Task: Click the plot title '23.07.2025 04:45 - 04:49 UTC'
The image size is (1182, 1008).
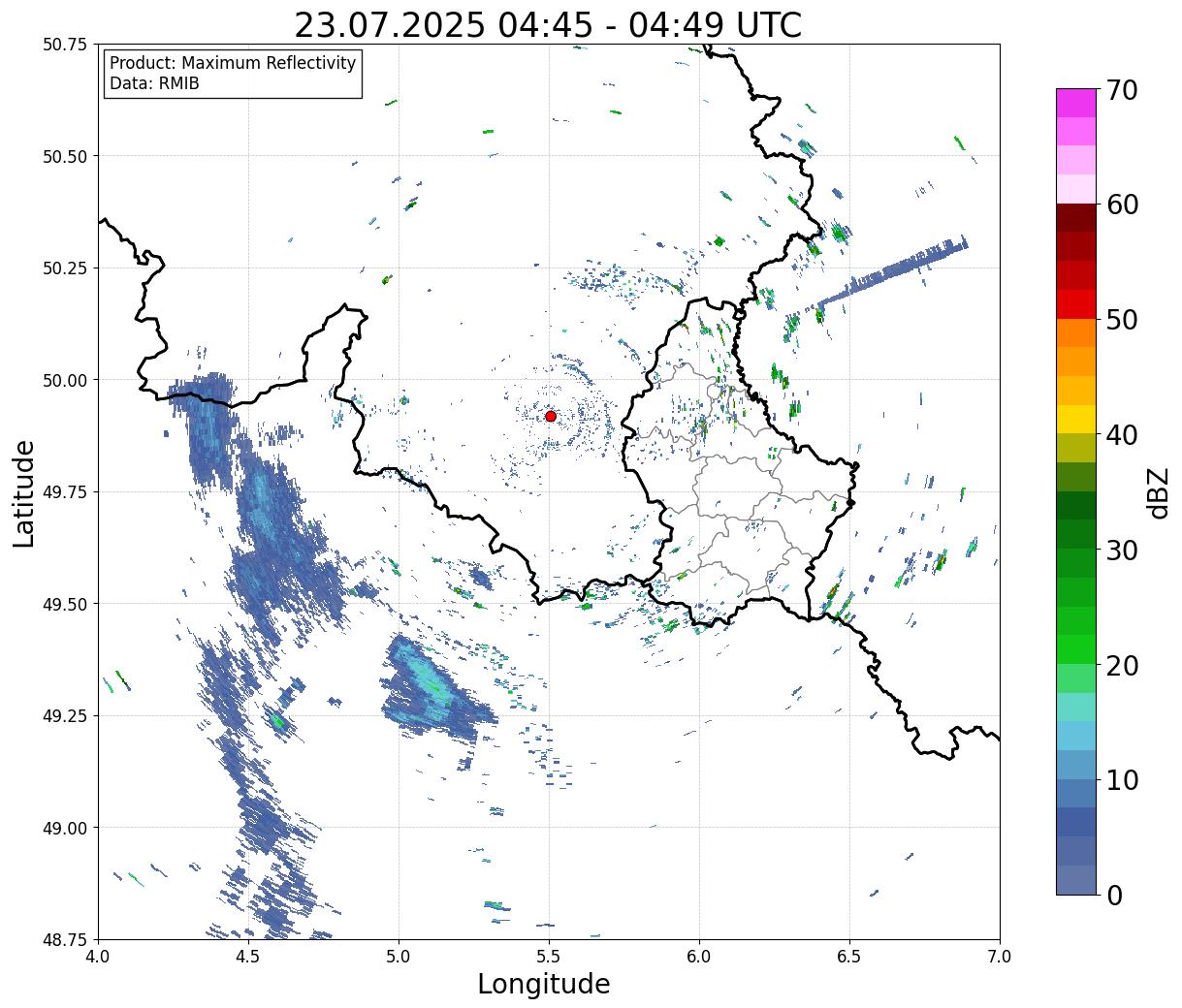Action: pos(548,24)
